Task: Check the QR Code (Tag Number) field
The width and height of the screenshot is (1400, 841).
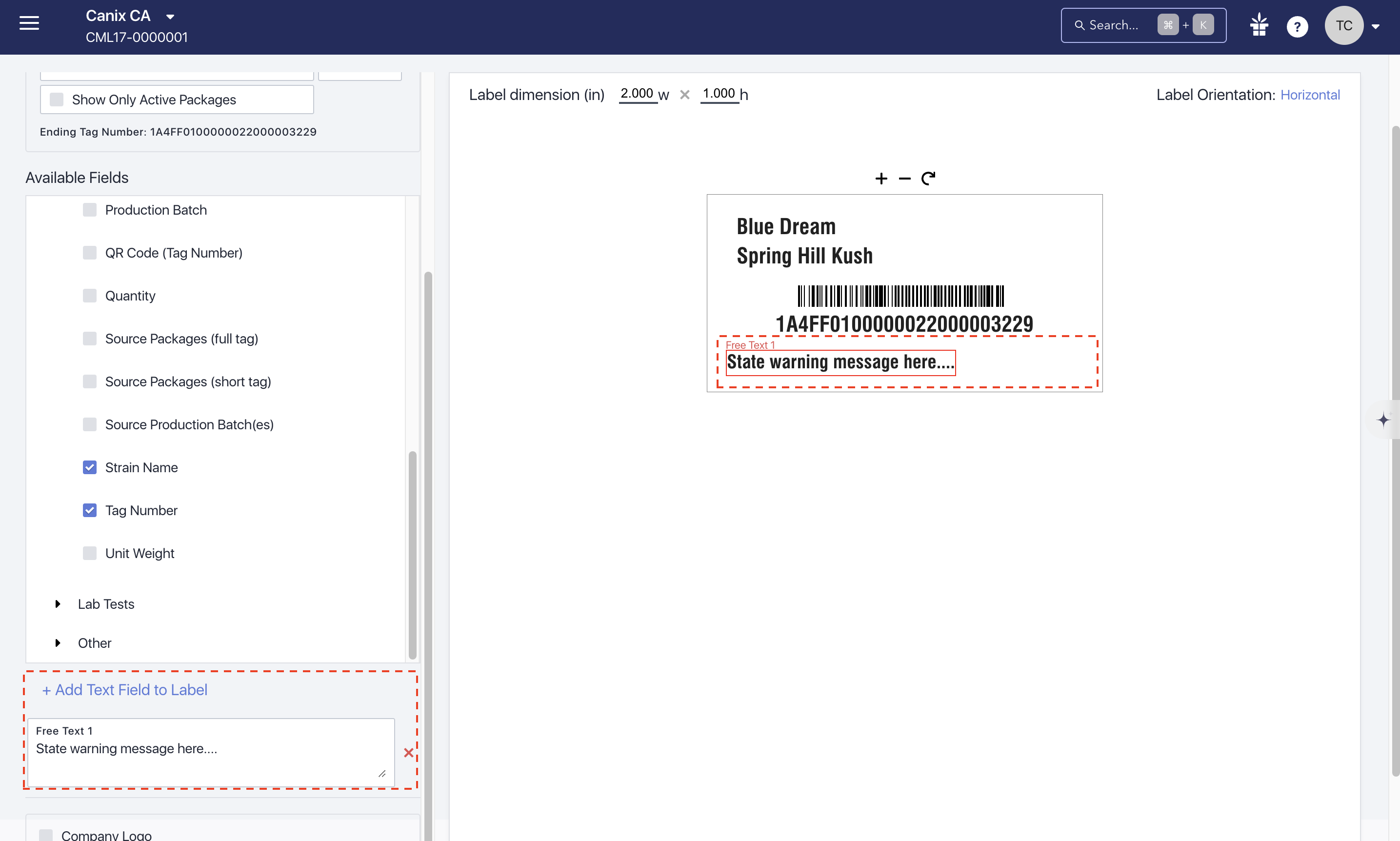Action: 90,253
